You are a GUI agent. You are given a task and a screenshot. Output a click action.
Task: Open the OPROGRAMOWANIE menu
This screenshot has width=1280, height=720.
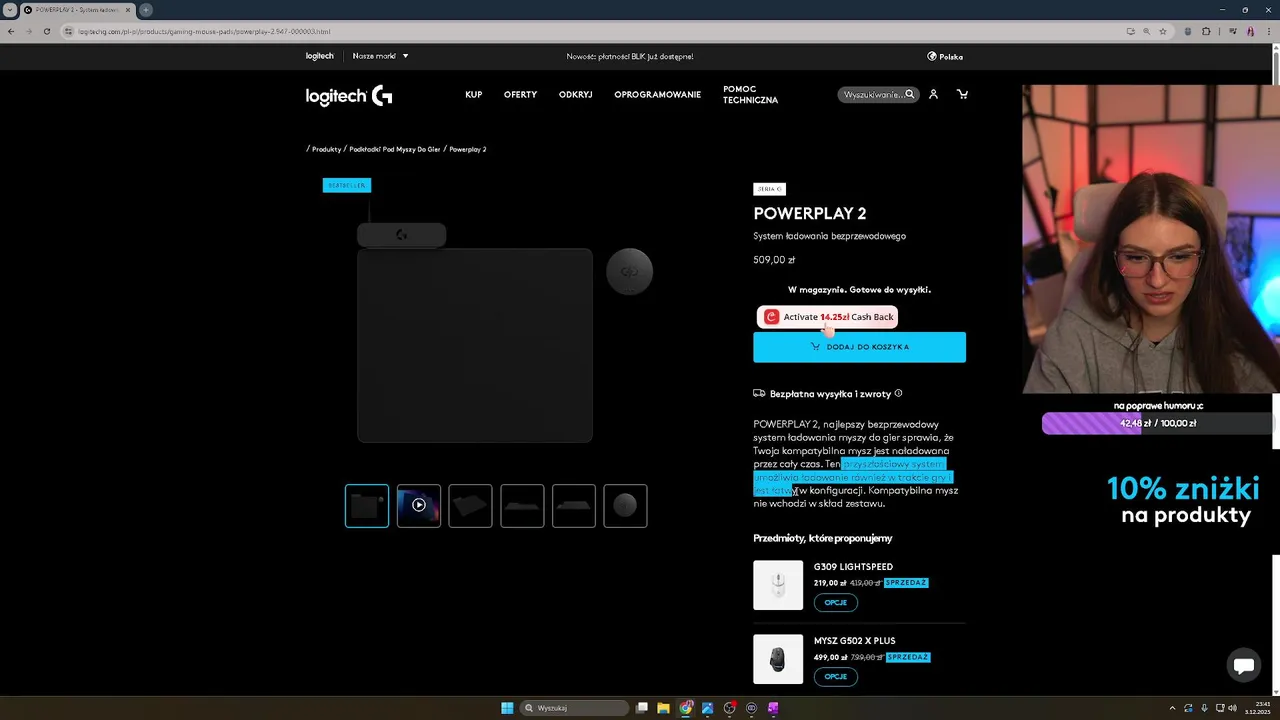coord(658,95)
